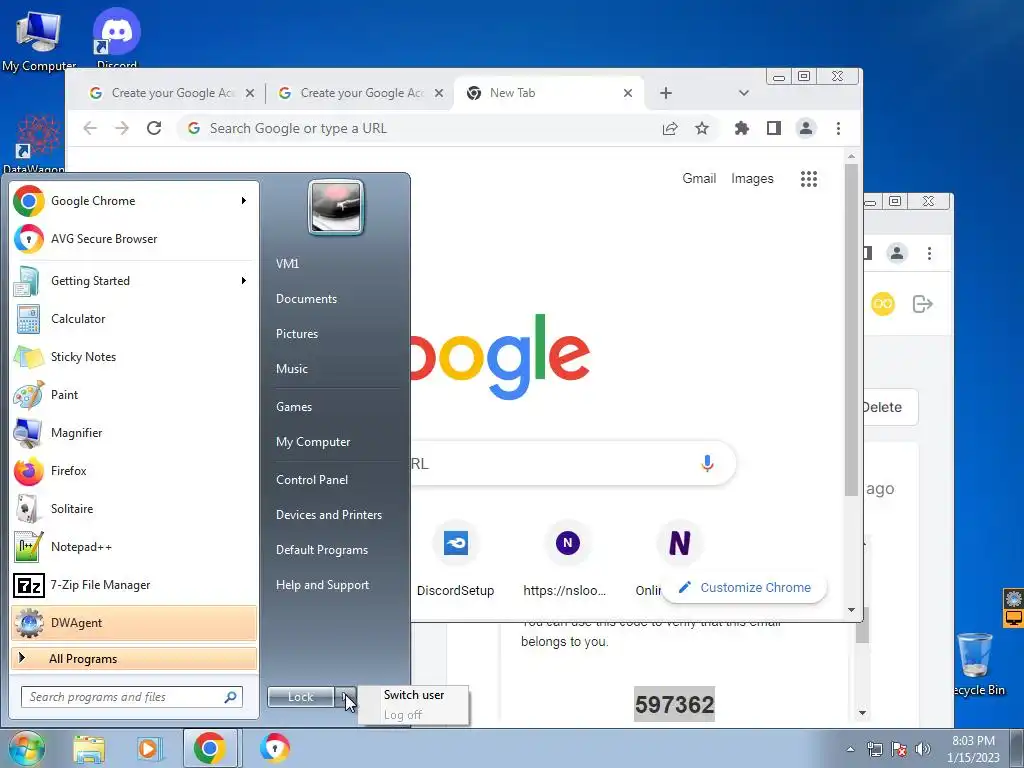
Task: Open Help and Support
Action: point(323,585)
